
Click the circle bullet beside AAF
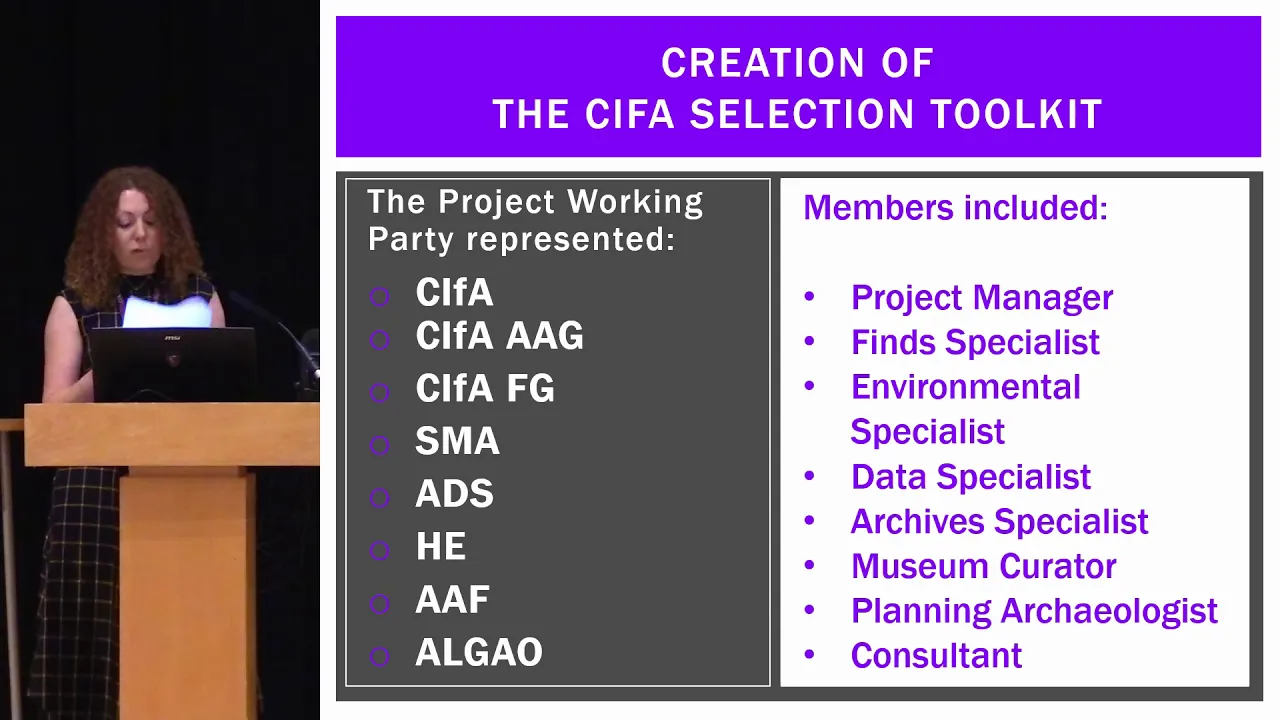coord(379,603)
